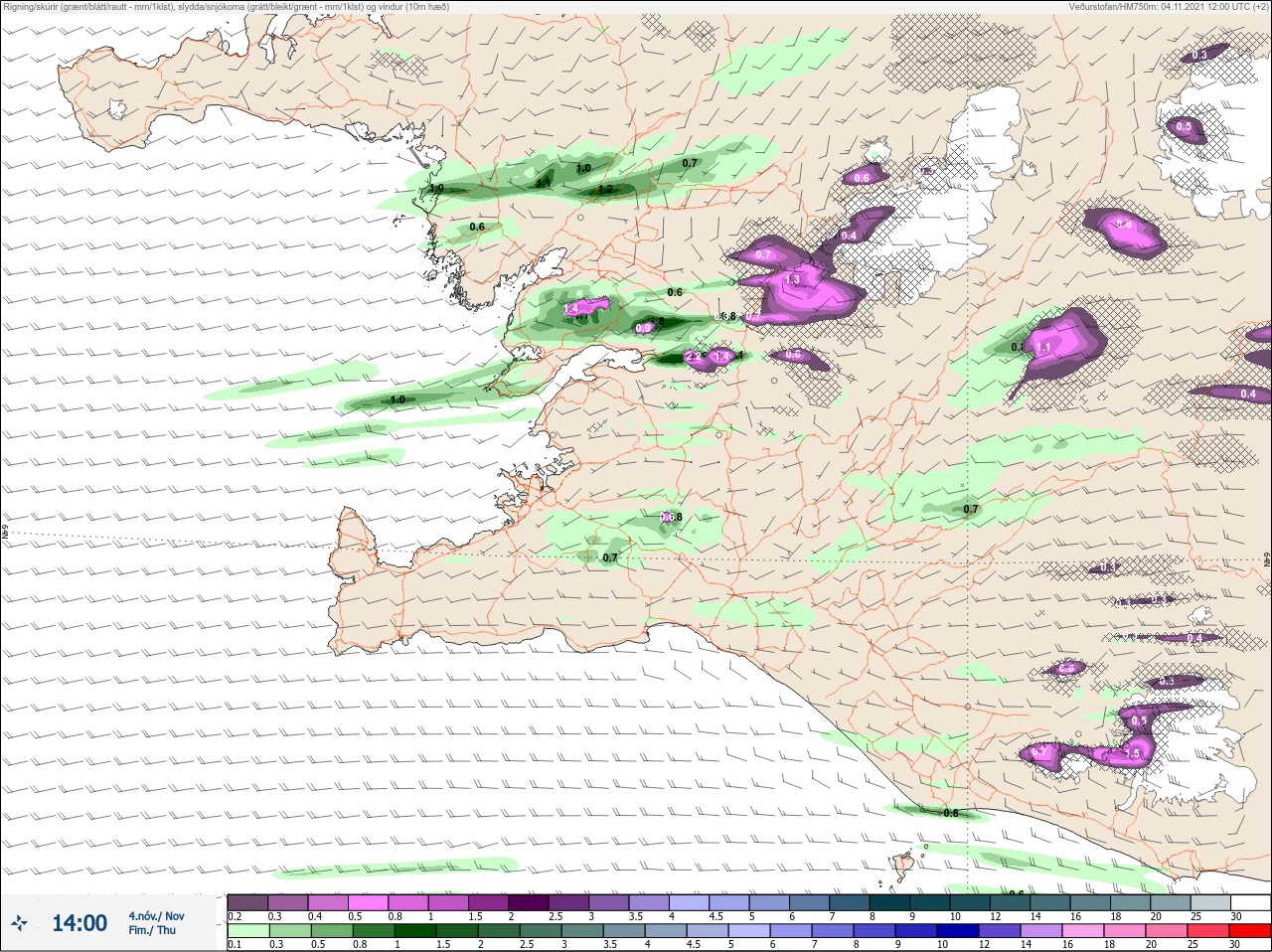Viewport: 1272px width, 952px height.
Task: Pick the white final swatch in upper legend
Action: tap(1249, 902)
